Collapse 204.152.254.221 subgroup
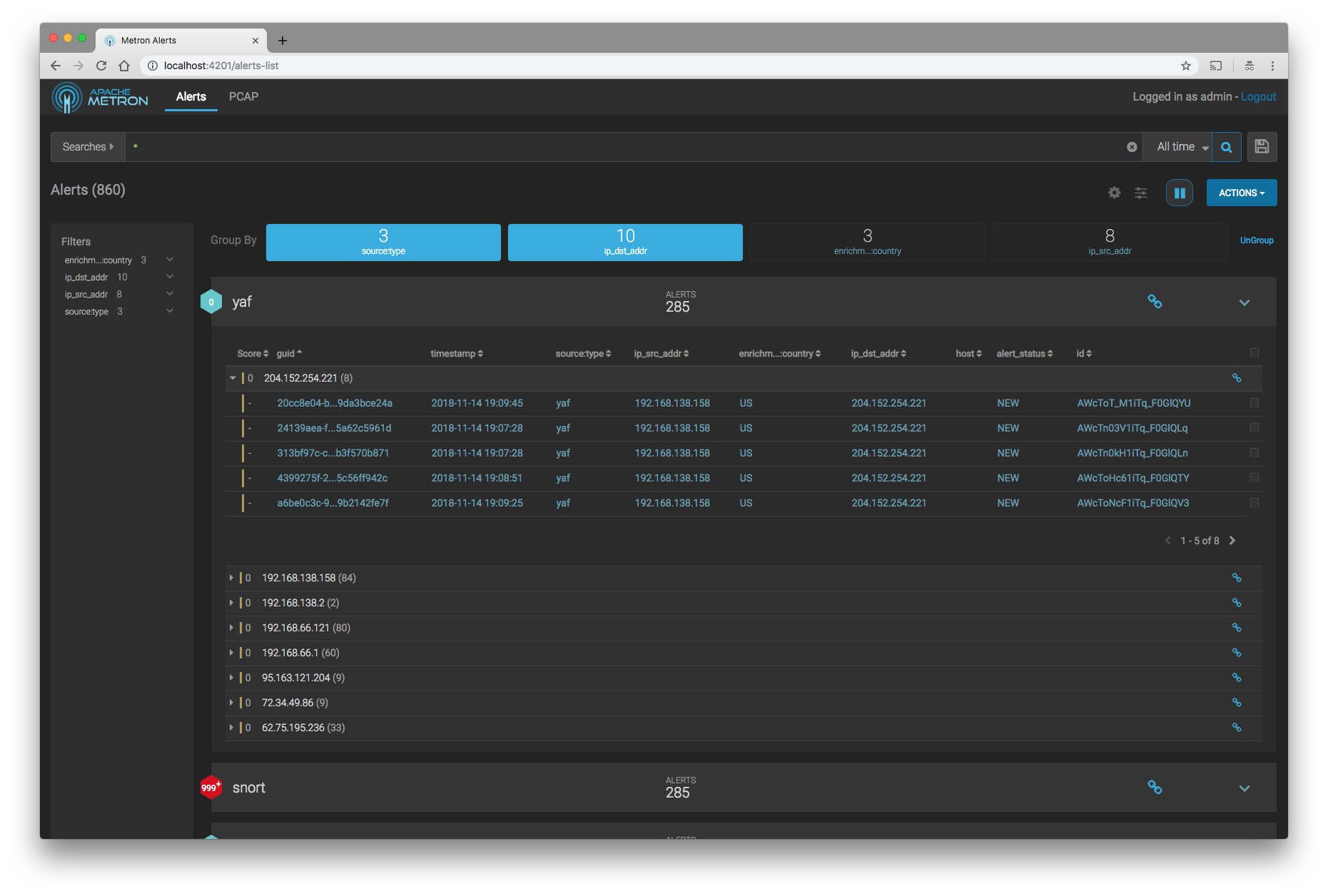 pos(233,378)
